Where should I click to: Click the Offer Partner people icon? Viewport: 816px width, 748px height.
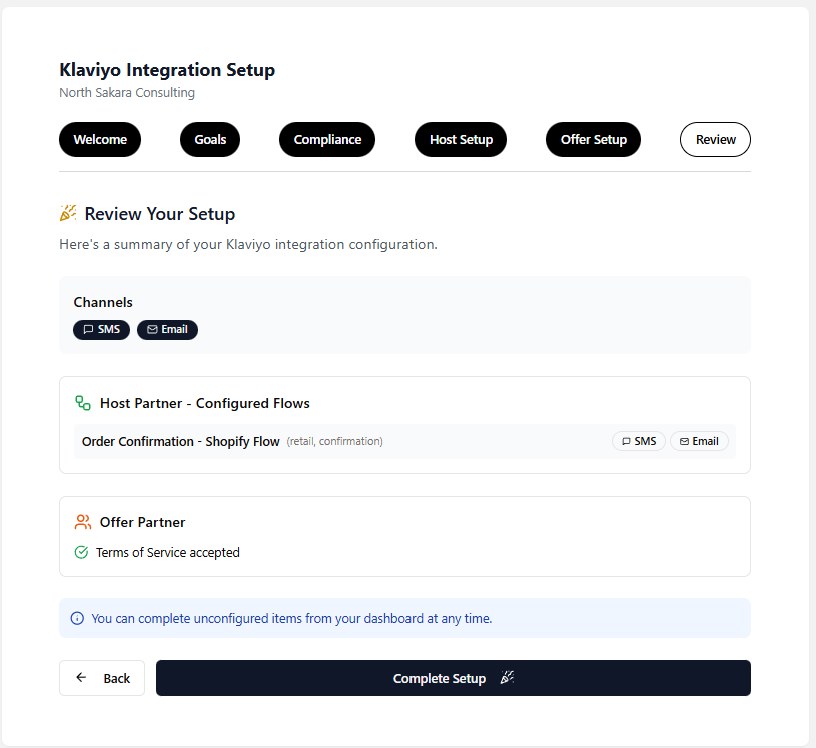(83, 522)
